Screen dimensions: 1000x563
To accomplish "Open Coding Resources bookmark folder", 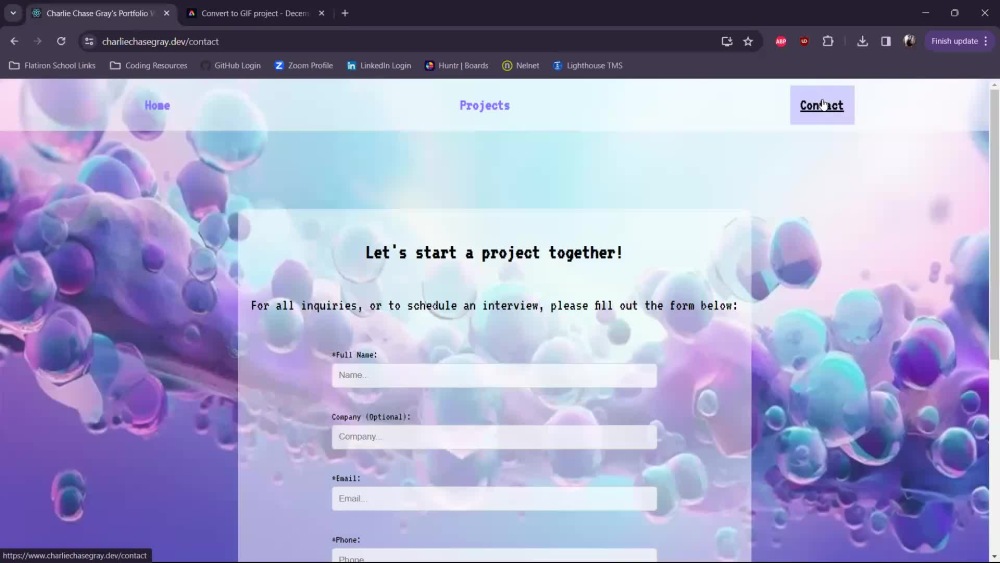I will tap(149, 66).
